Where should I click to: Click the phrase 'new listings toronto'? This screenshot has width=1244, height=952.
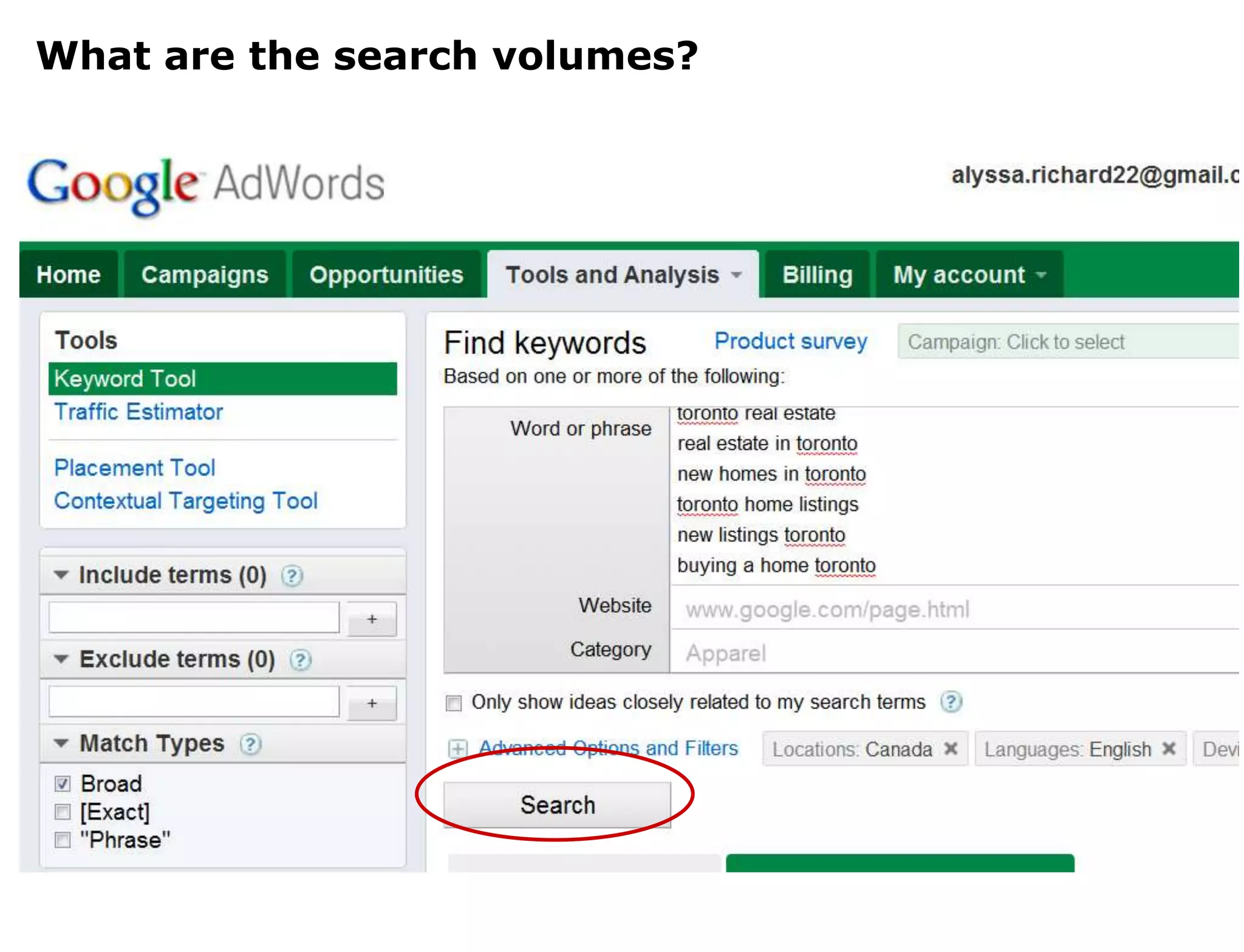(x=761, y=535)
